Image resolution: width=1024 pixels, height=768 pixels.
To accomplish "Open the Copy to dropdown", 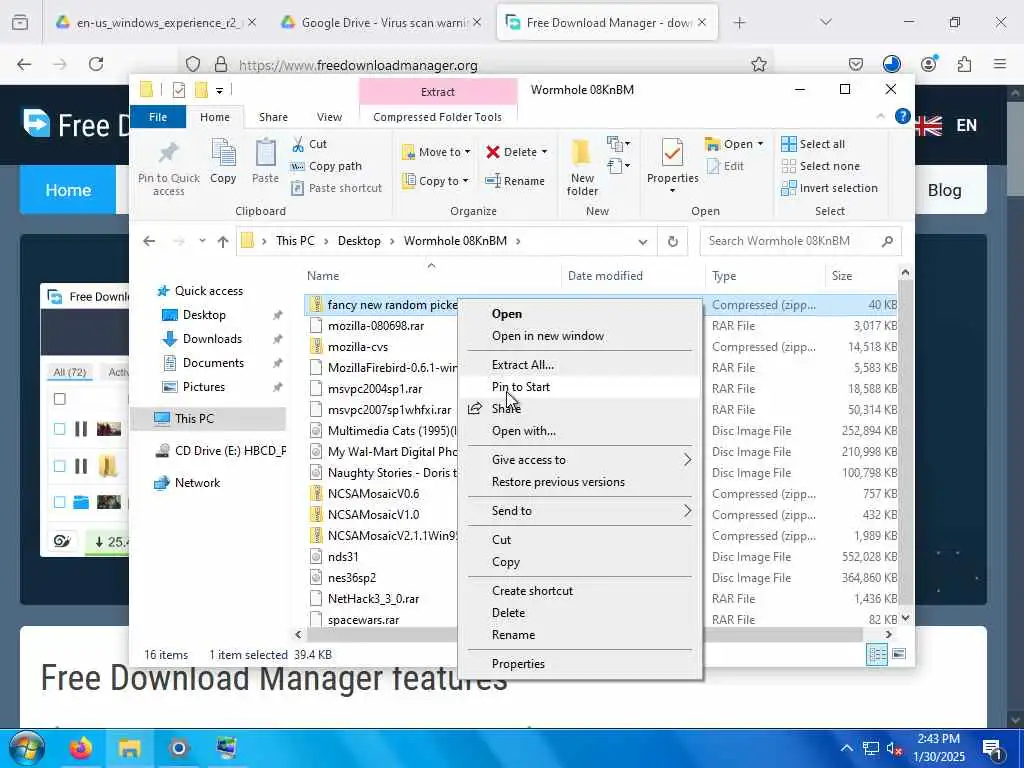I will (x=435, y=181).
